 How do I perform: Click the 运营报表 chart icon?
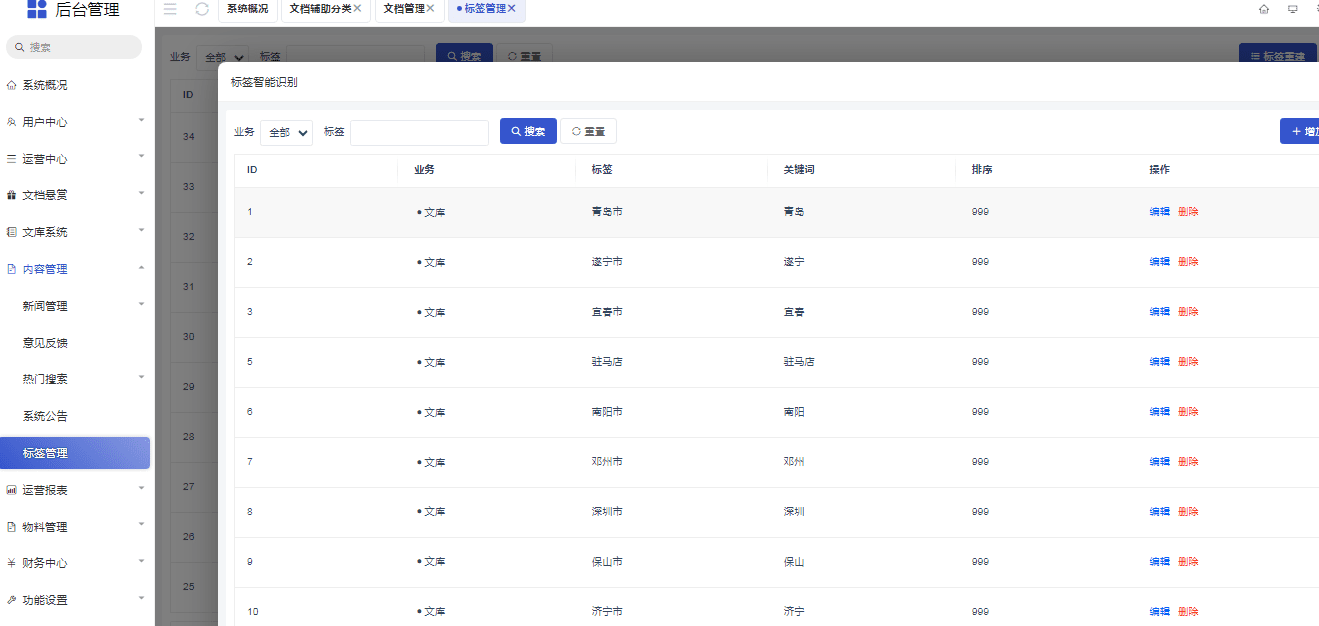[x=12, y=490]
